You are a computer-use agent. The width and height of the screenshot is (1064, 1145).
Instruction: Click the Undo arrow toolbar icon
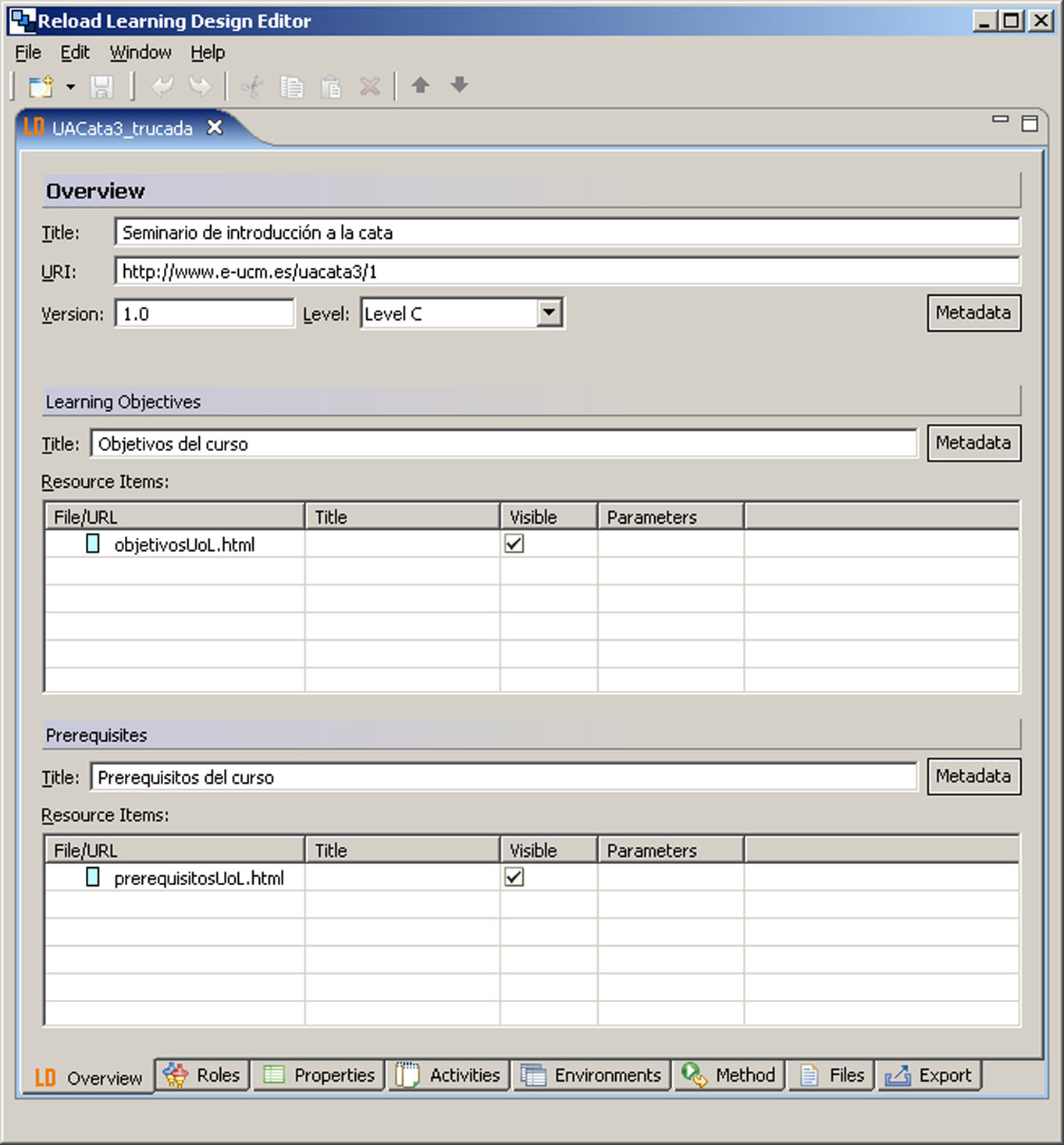click(x=162, y=86)
